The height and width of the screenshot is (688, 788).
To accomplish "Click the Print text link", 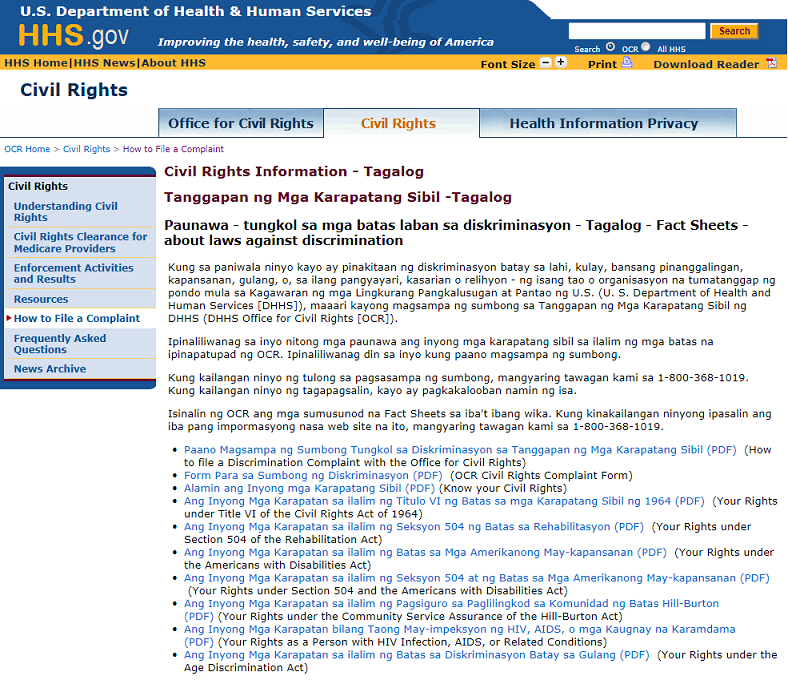I will (x=602, y=64).
